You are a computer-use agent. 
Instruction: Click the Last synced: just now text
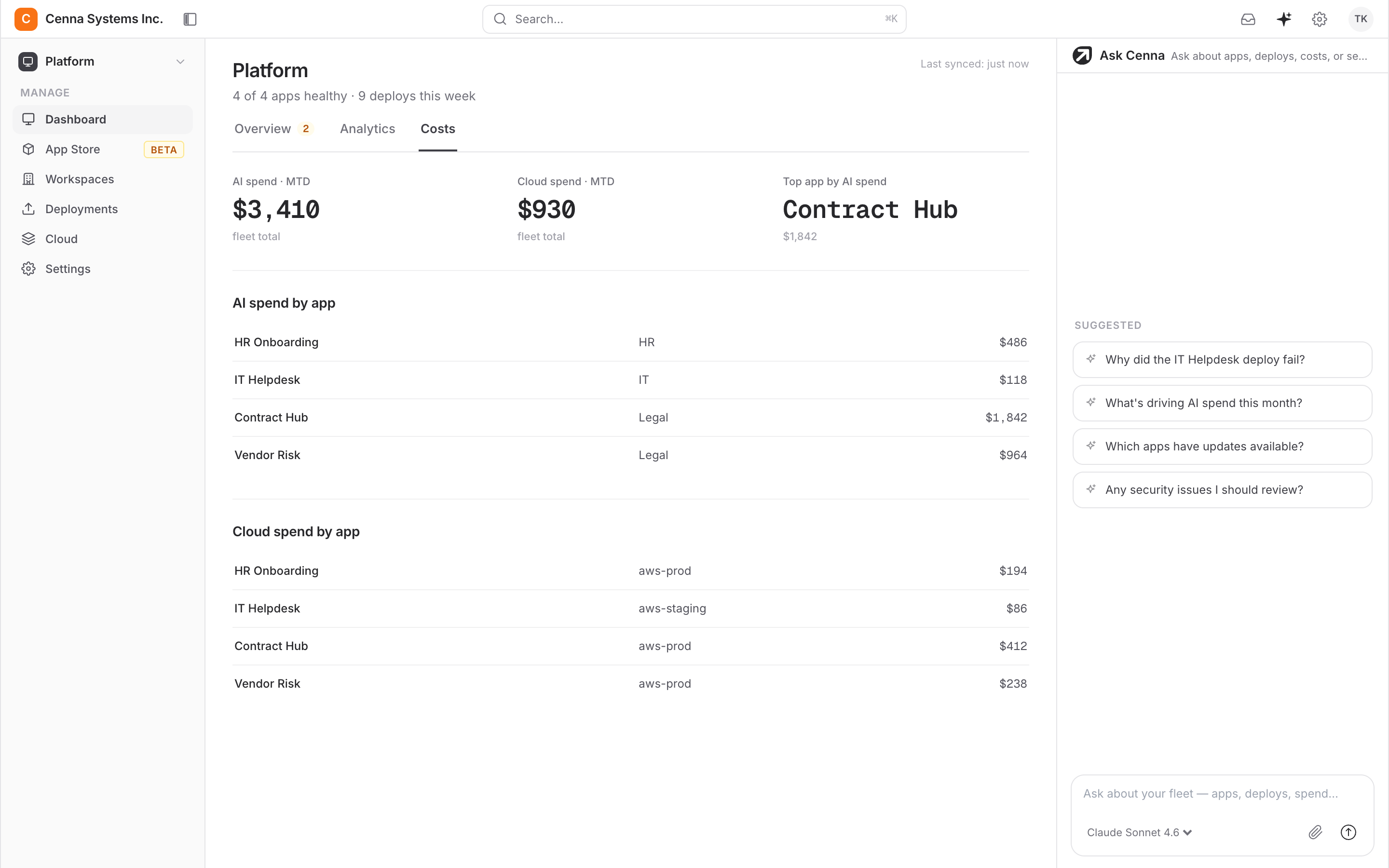click(974, 64)
